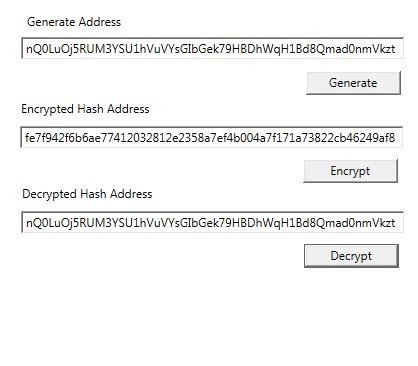Focus the Generate Address text field
Image resolution: width=418 pixels, height=366 pixels.
pos(212,49)
